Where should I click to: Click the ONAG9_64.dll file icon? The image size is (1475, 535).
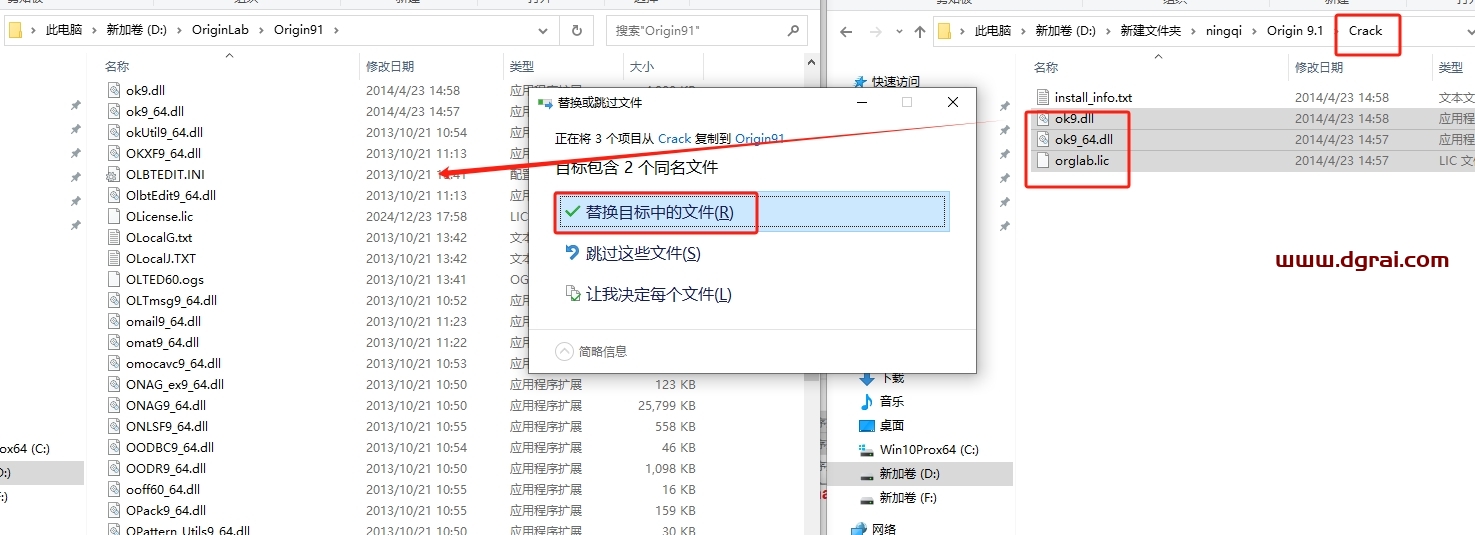click(113, 405)
